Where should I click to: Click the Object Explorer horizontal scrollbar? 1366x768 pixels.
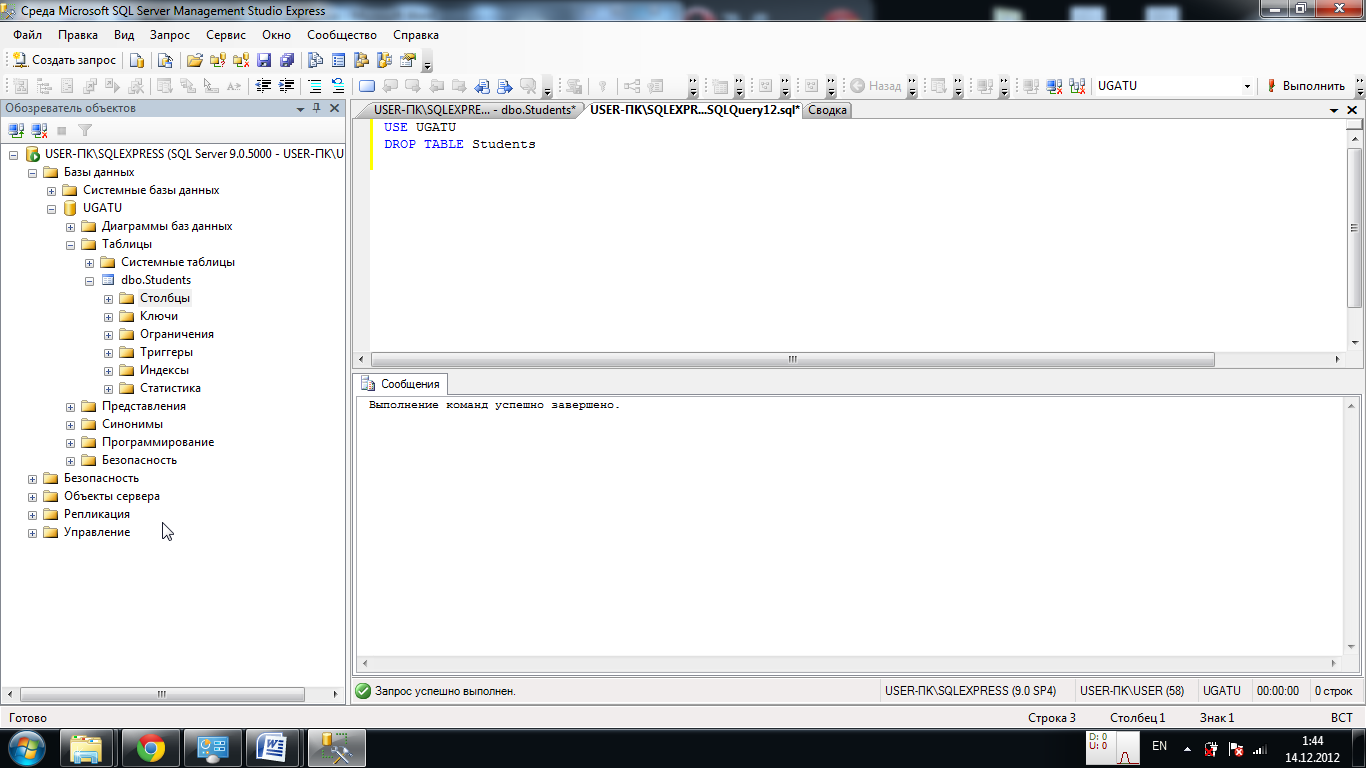162,694
